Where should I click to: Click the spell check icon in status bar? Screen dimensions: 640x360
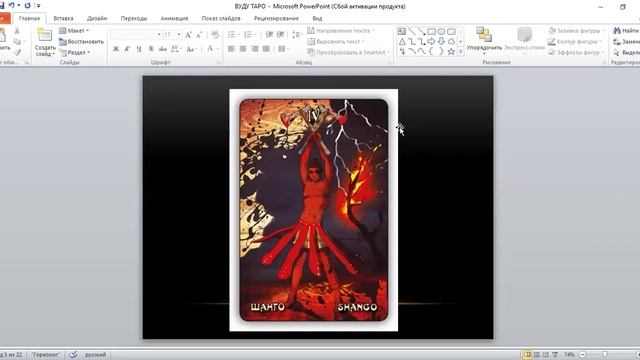coord(73,354)
